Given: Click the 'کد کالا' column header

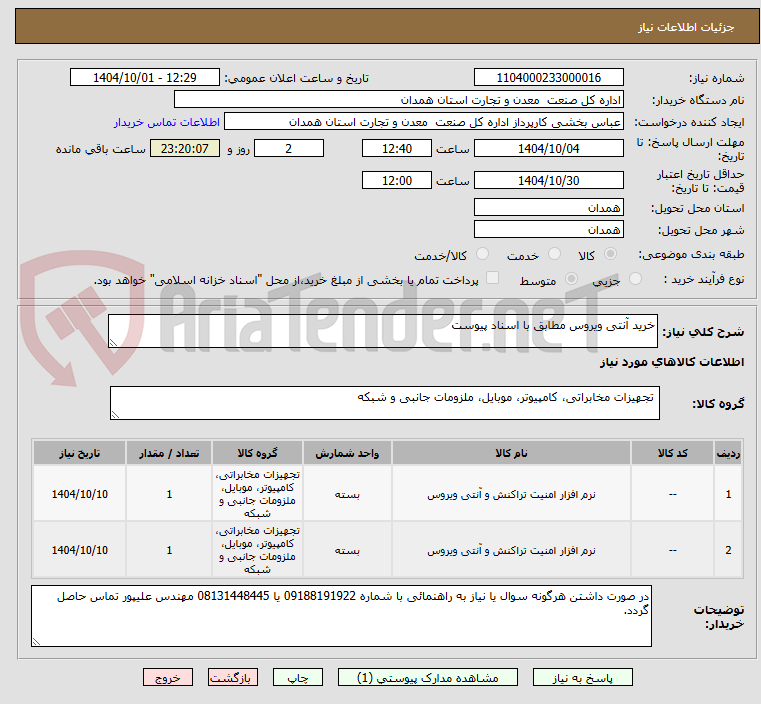Looking at the screenshot, I should click(672, 453).
